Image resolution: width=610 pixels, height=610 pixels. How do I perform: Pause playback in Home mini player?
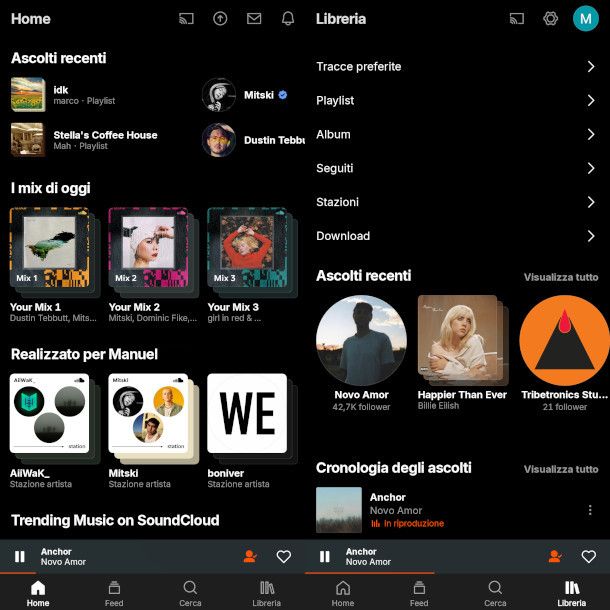click(19, 556)
